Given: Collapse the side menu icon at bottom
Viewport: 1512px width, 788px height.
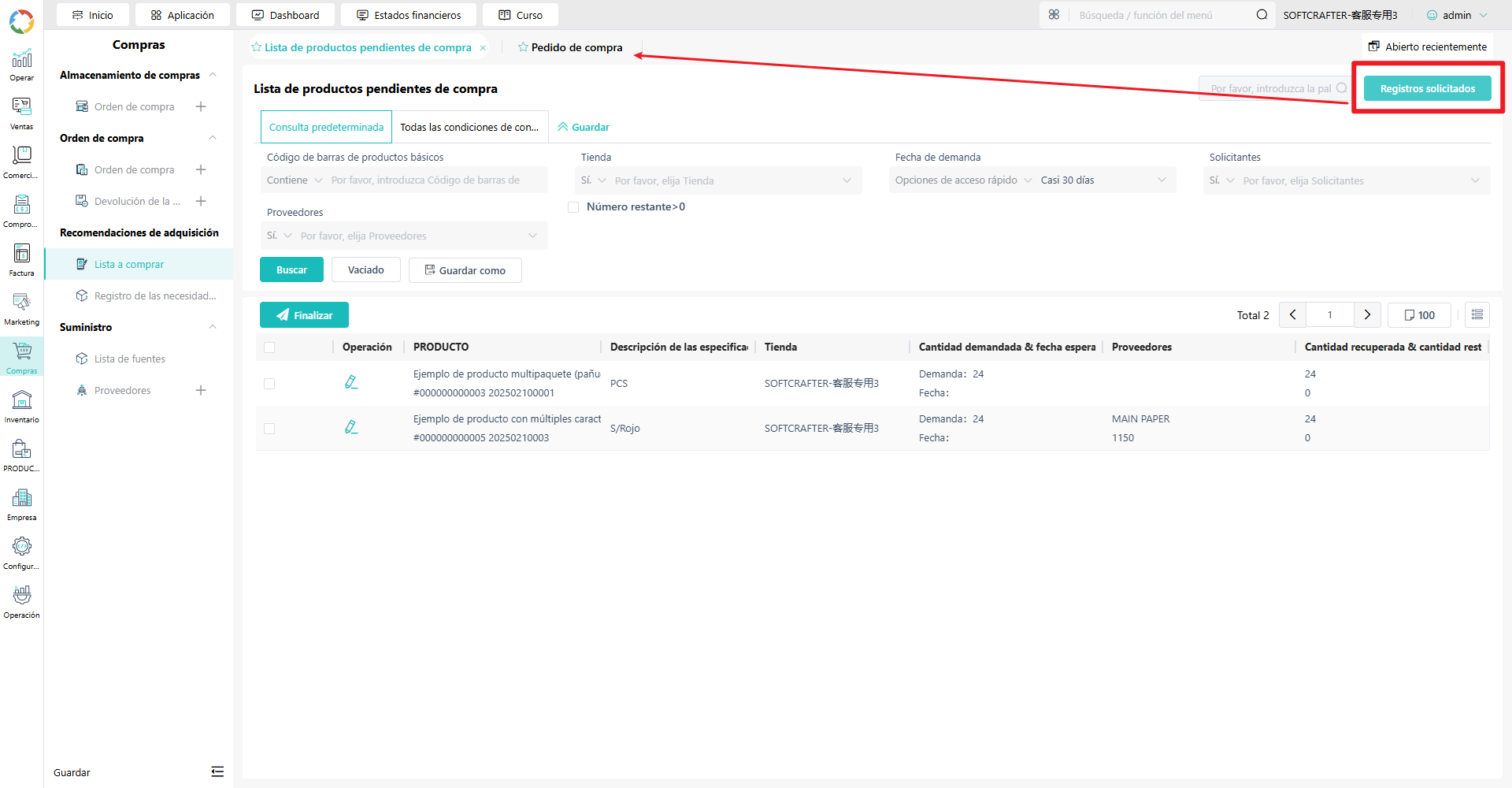Looking at the screenshot, I should (217, 772).
